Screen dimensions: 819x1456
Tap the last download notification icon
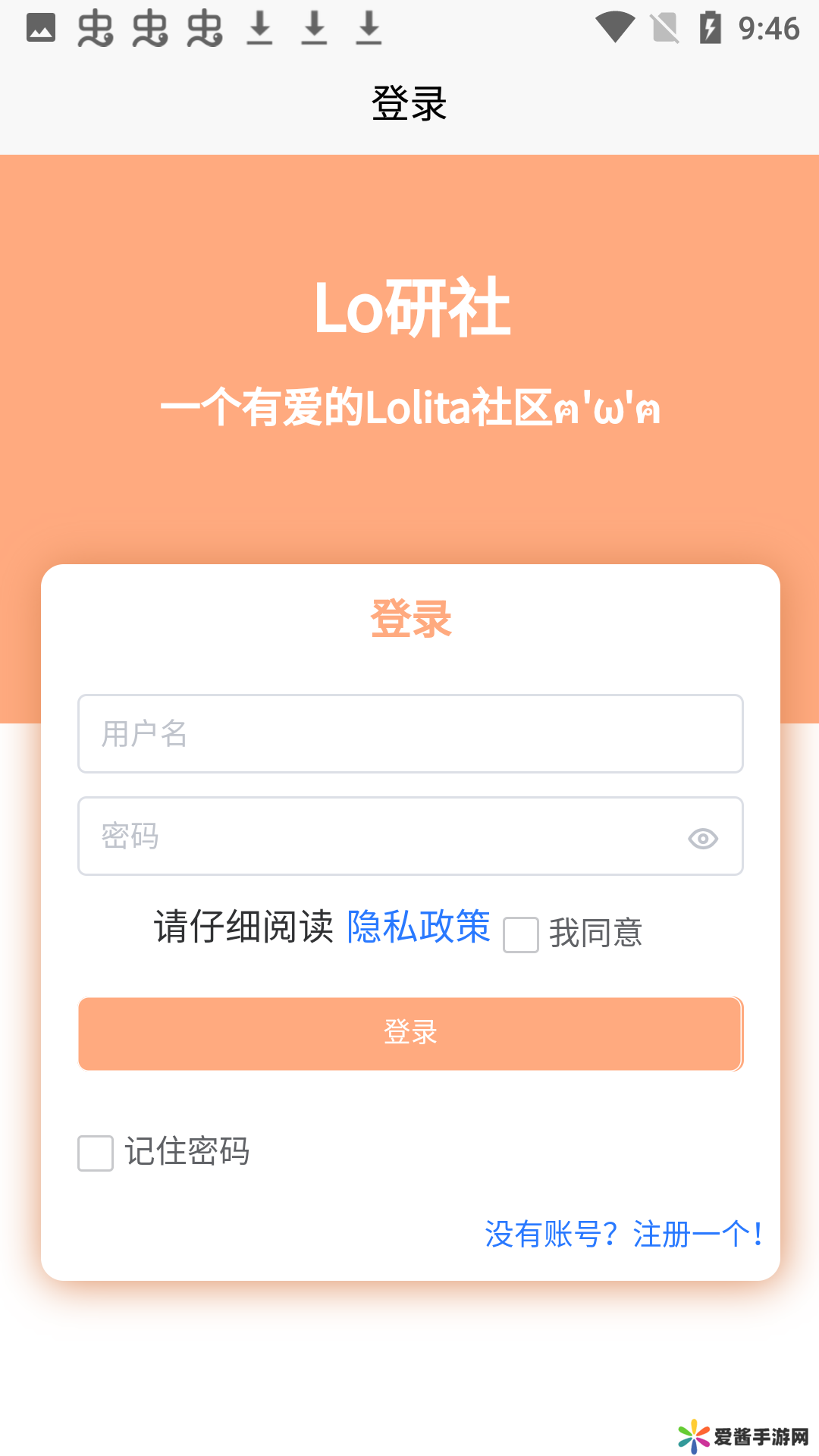369,28
